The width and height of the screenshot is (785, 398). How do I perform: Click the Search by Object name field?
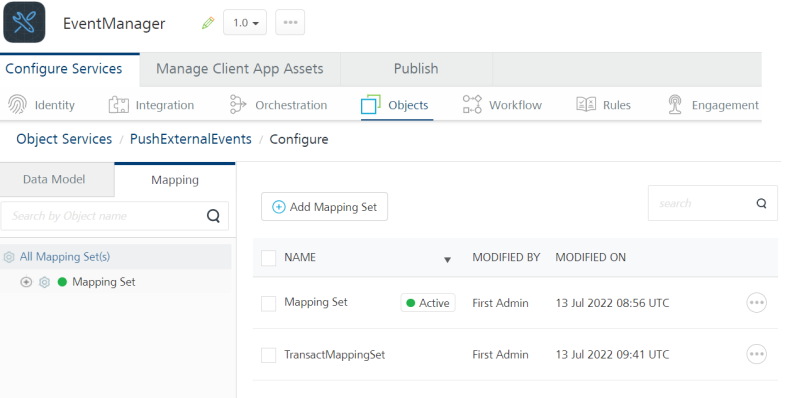click(x=115, y=216)
